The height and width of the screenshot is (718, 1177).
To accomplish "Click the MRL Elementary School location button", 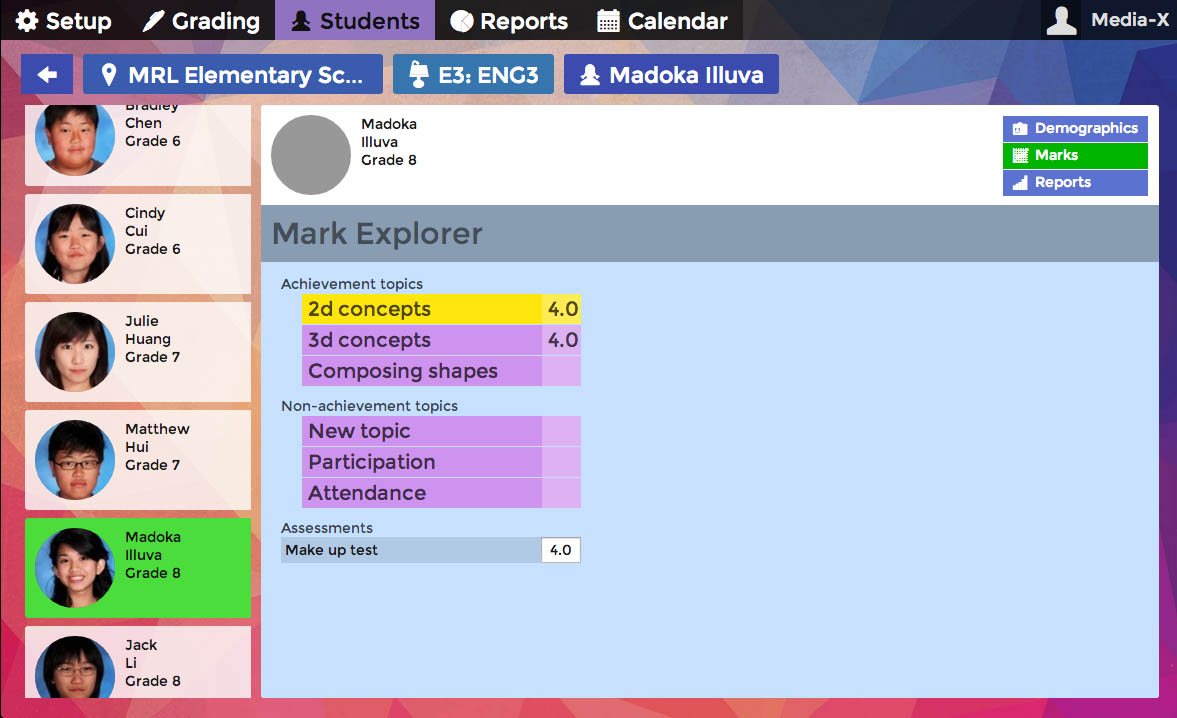I will click(x=232, y=75).
